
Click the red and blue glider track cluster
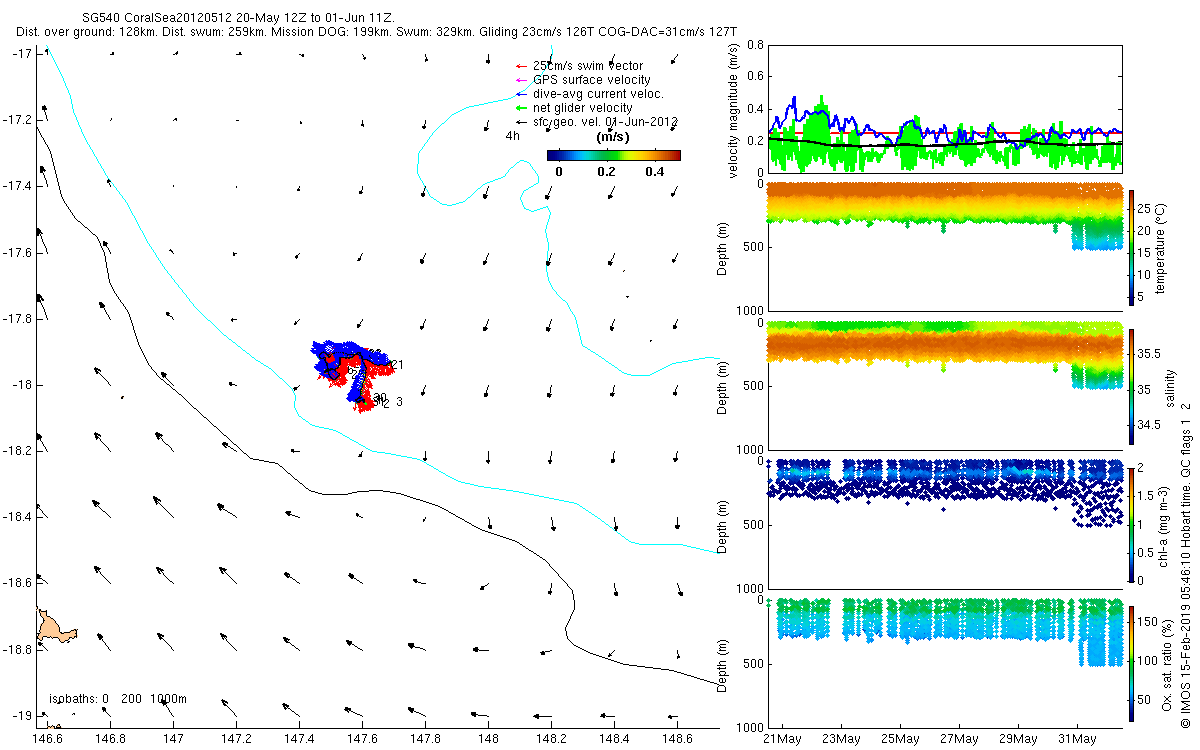coord(352,375)
